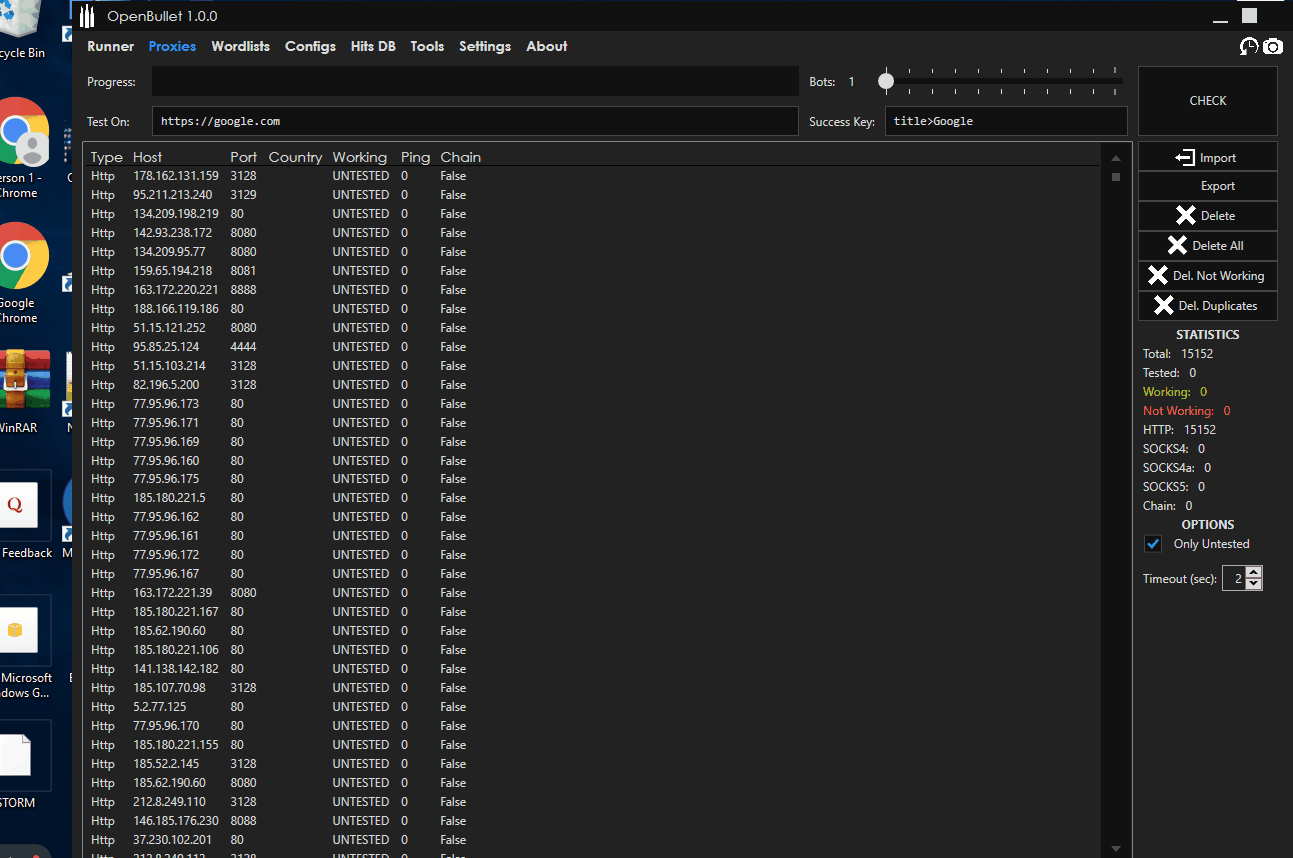1293x858 pixels.
Task: Switch to the Tools tab
Action: tap(427, 46)
